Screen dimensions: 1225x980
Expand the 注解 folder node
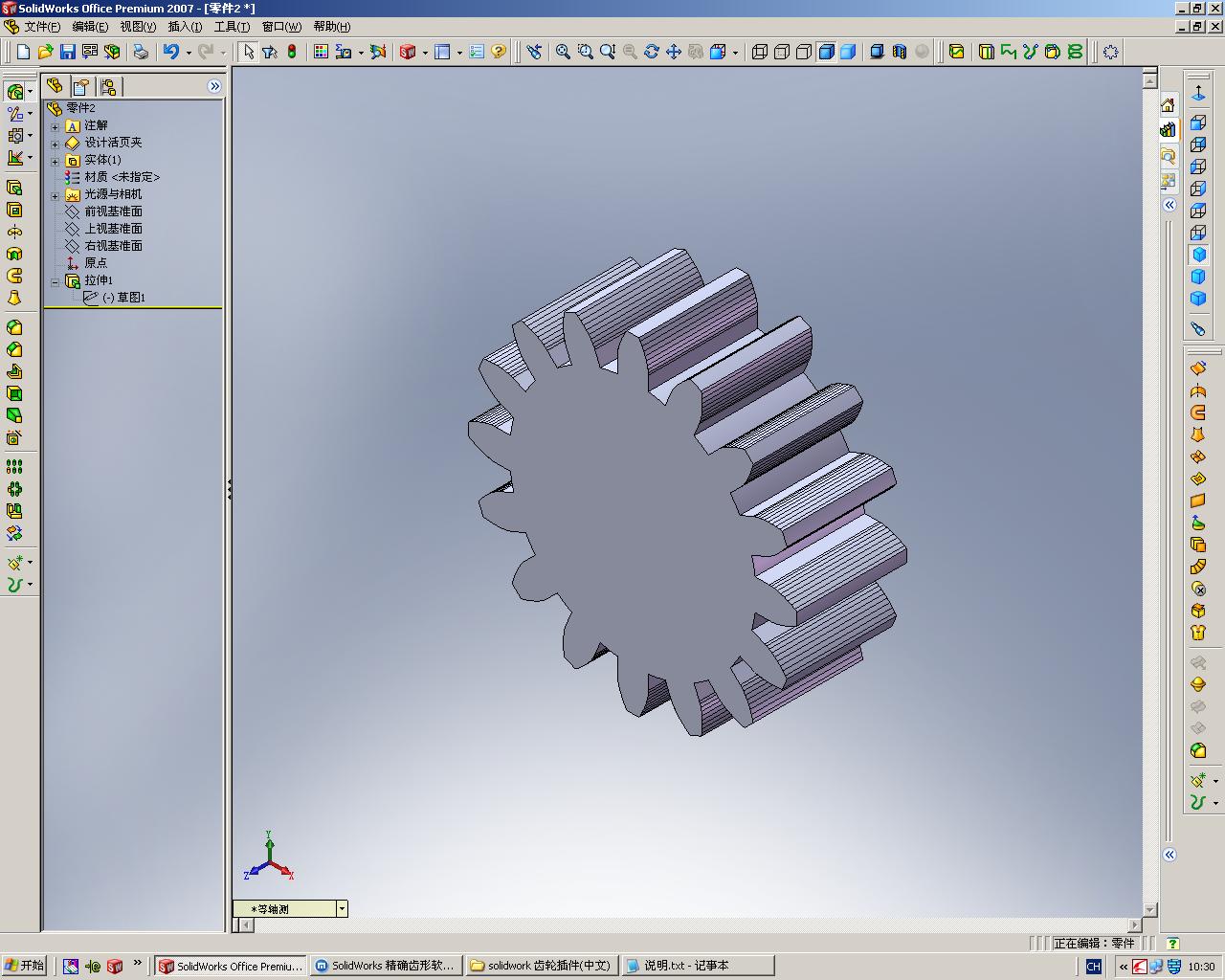(55, 126)
